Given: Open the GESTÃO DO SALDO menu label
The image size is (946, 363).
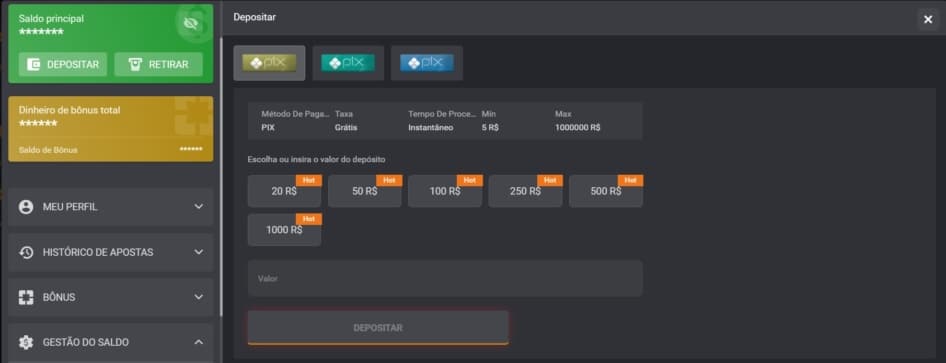Looking at the screenshot, I should click(x=86, y=342).
